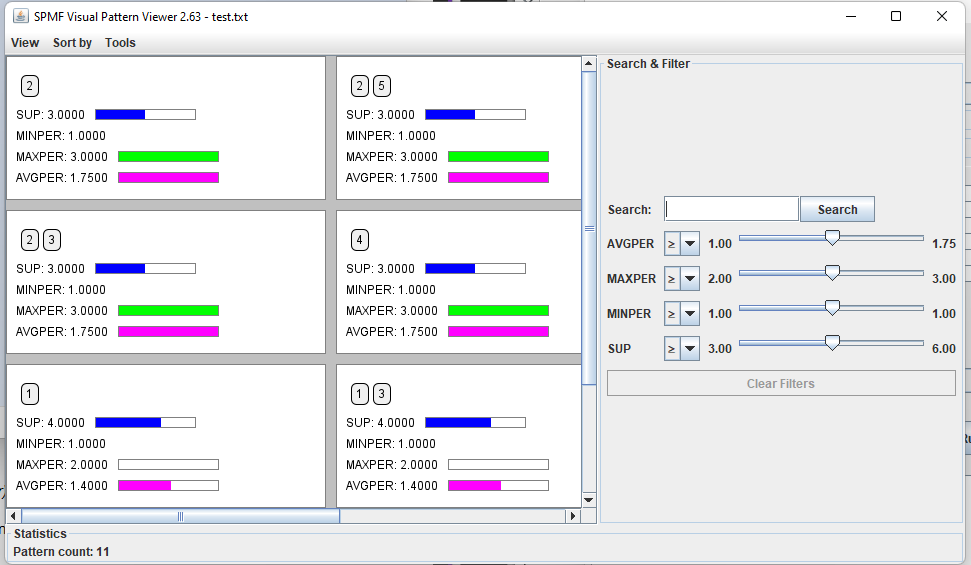971x565 pixels.
Task: Open the MAXPER comparison operator dropdown
Action: click(689, 279)
